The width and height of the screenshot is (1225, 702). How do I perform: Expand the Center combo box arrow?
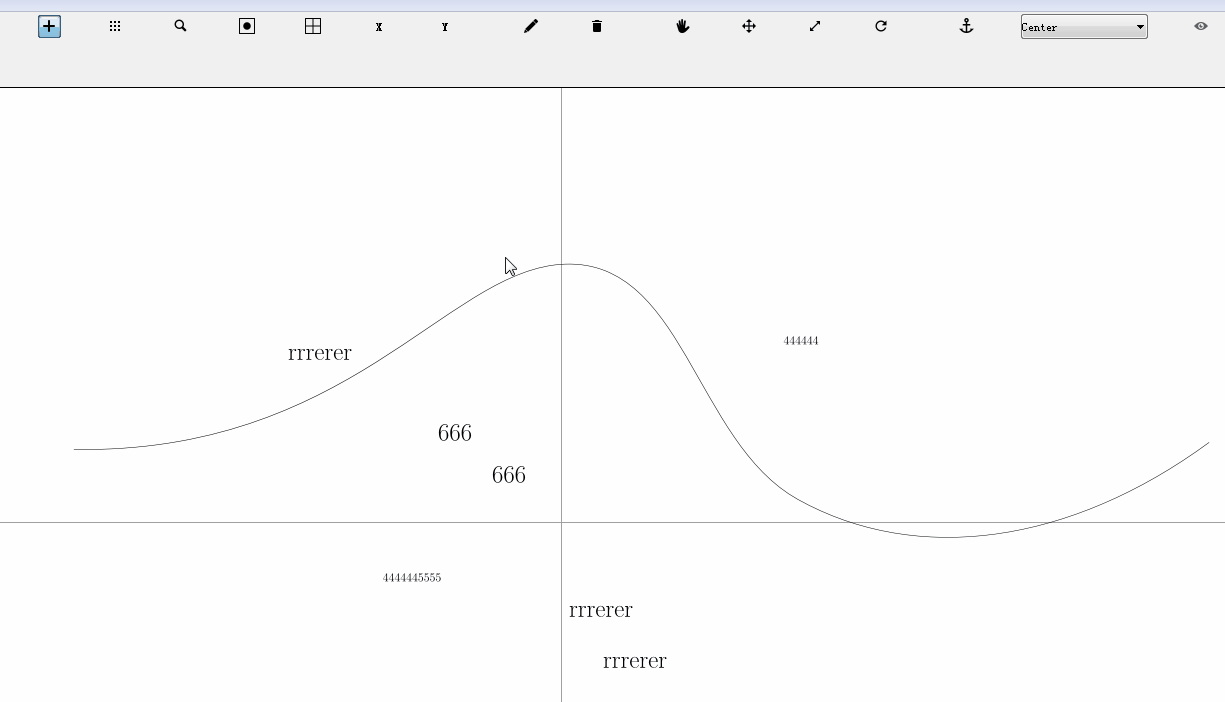[1139, 27]
